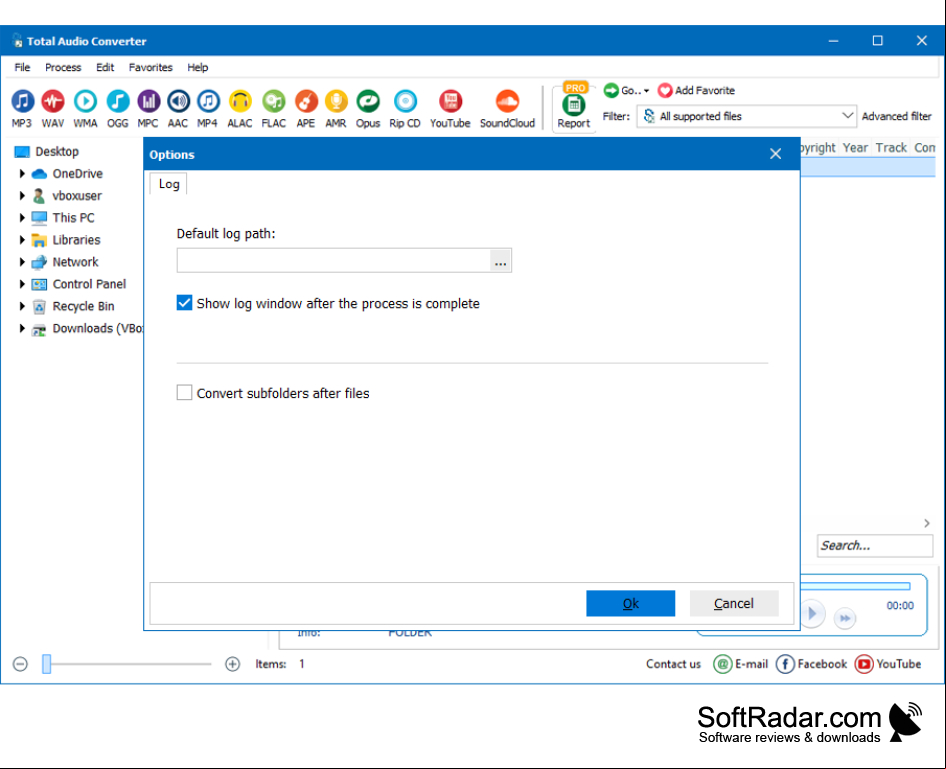
Task: Open the File menu
Action: [22, 68]
